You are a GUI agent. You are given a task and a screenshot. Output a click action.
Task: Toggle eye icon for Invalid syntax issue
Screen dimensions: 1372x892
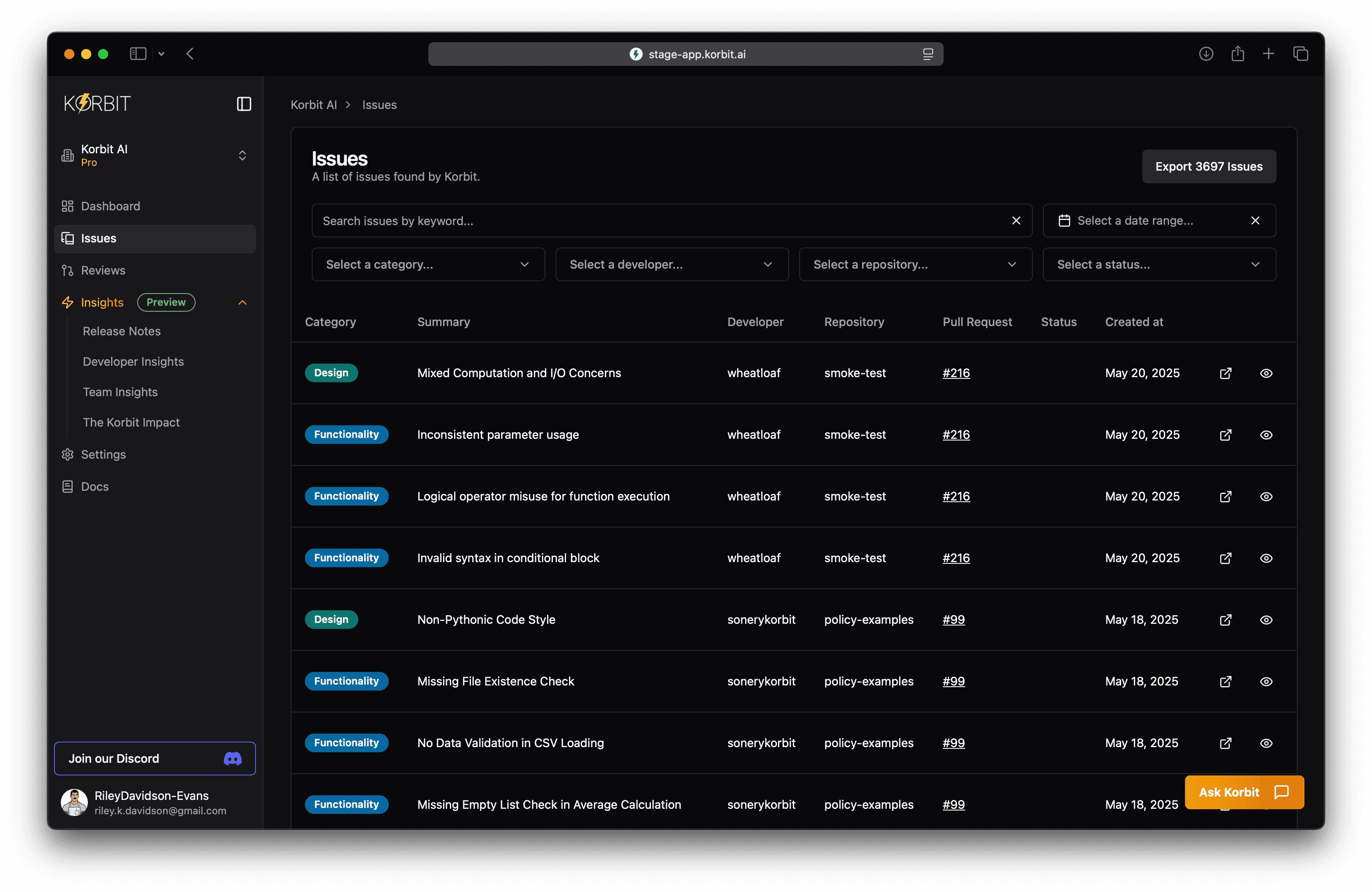tap(1266, 558)
